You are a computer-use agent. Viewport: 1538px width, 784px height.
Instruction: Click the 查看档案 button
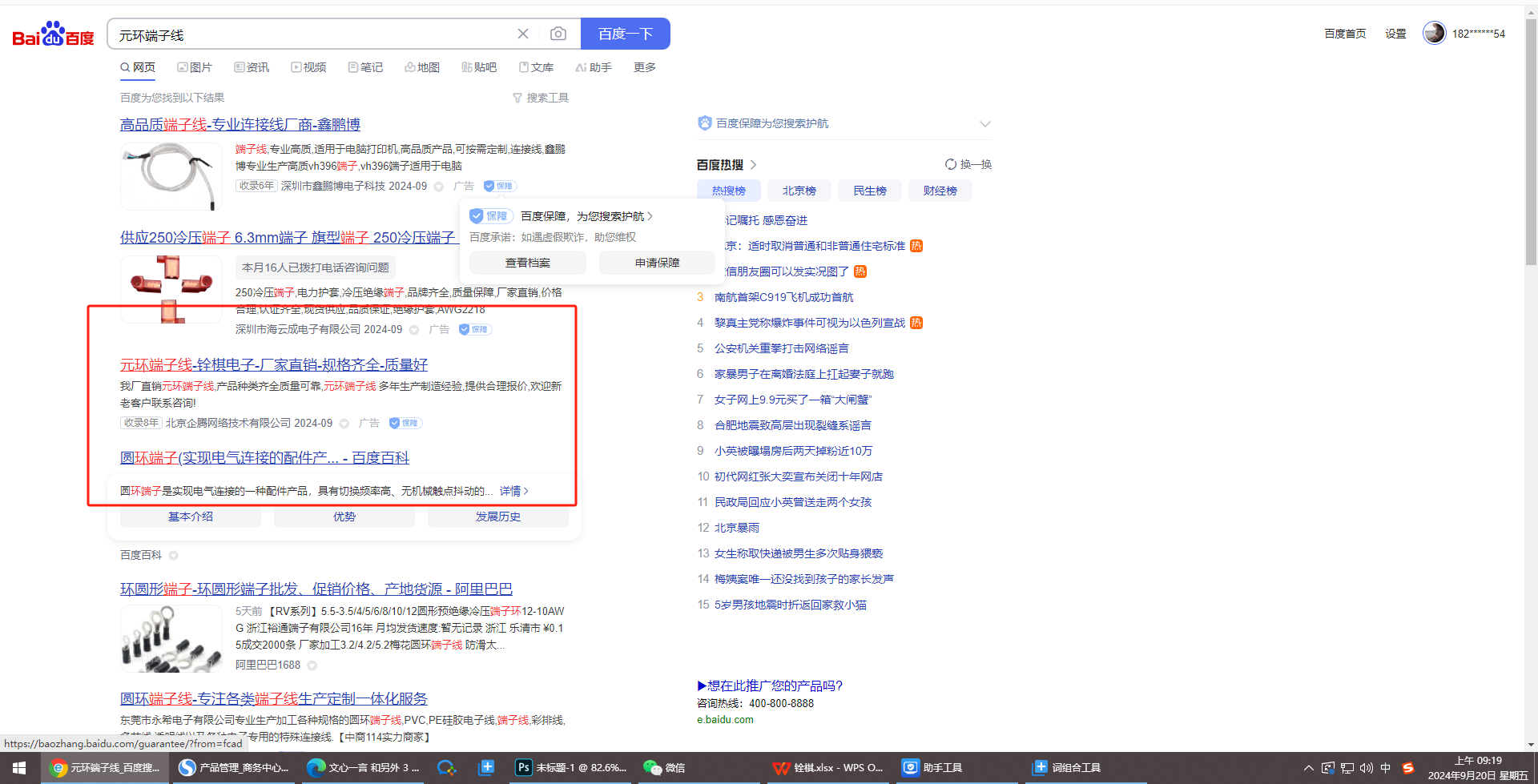click(527, 263)
